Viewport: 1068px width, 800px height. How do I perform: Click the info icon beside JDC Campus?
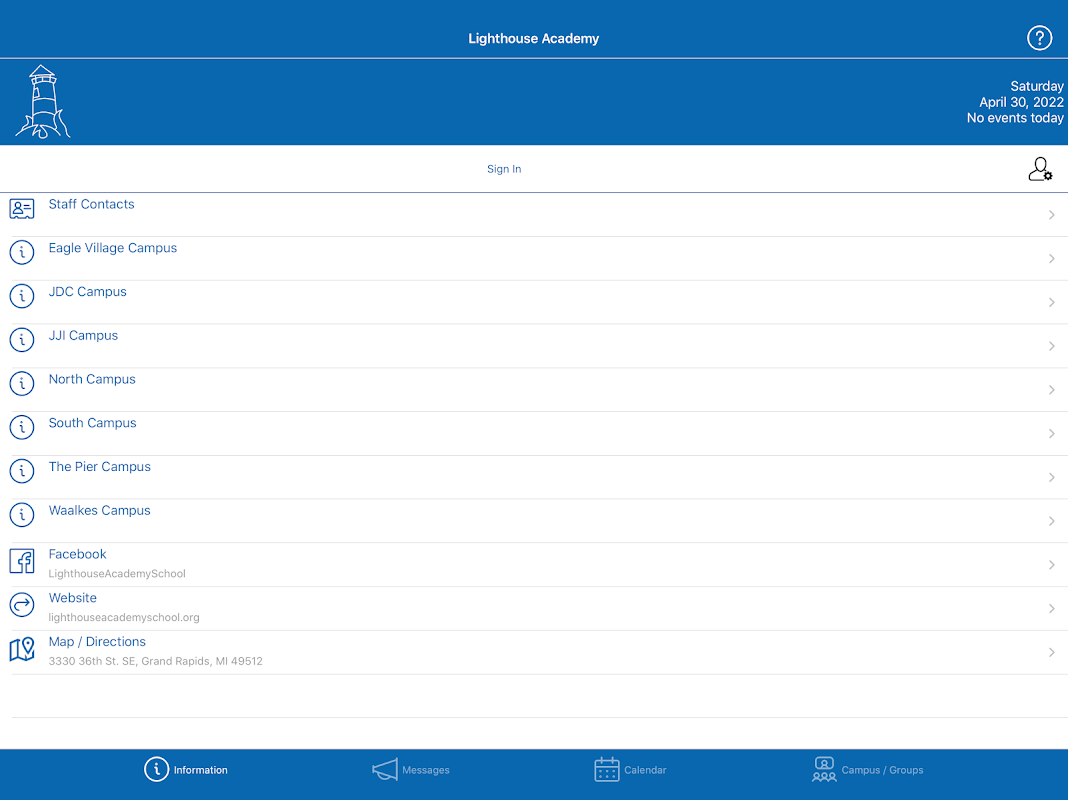point(22,295)
